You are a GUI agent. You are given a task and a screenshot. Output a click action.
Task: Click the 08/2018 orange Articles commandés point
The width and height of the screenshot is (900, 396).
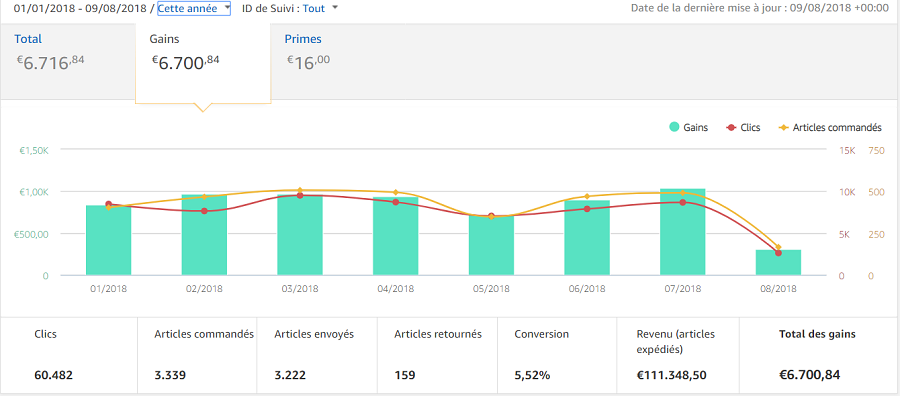tap(778, 247)
